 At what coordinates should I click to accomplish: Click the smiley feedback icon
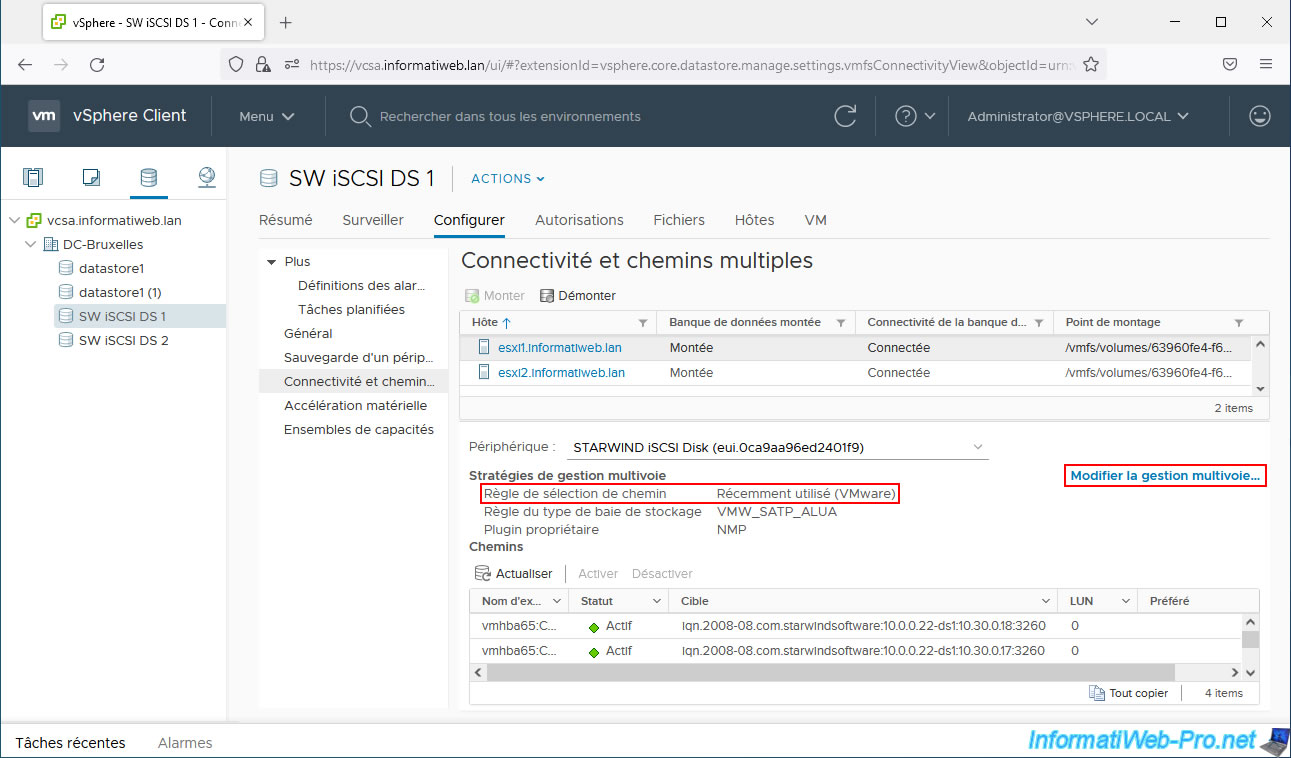(x=1259, y=116)
